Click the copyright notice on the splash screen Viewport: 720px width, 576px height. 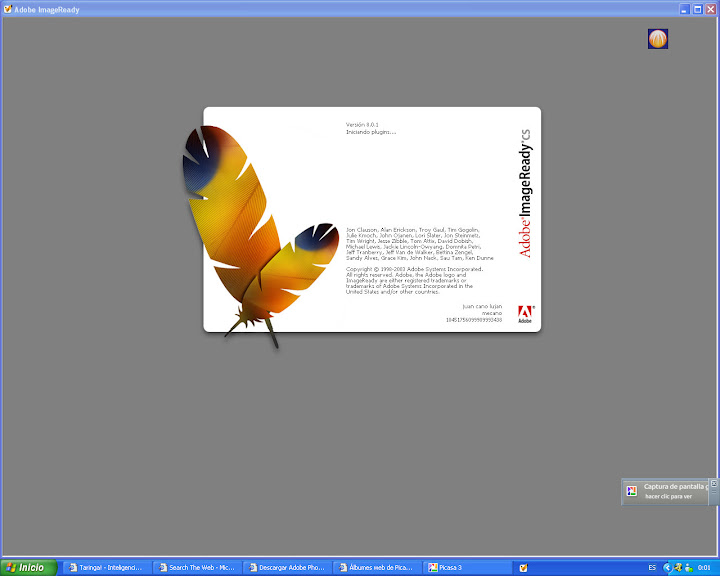click(x=415, y=280)
